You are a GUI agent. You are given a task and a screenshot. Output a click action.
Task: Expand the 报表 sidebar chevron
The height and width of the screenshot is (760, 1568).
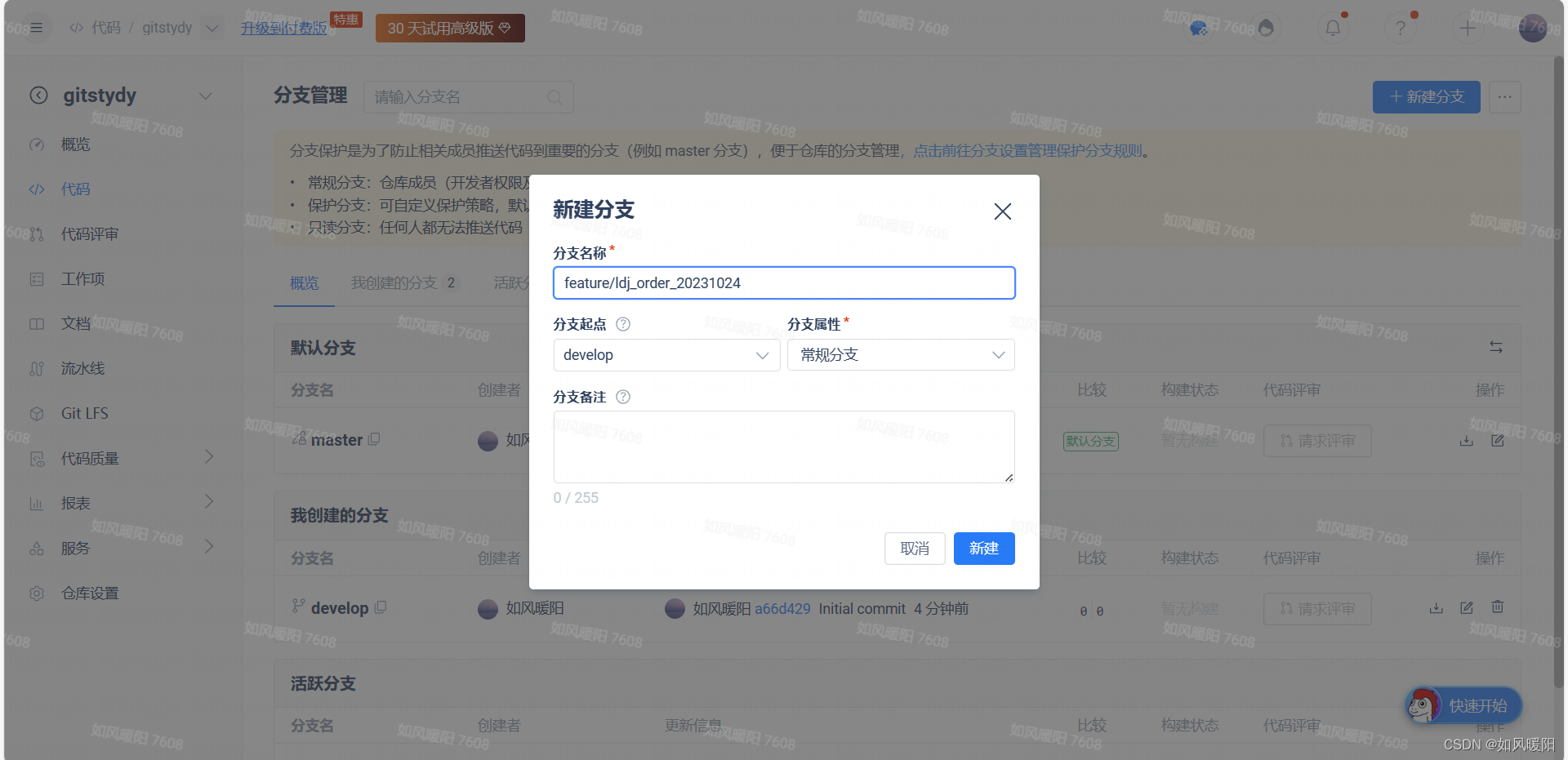(209, 502)
